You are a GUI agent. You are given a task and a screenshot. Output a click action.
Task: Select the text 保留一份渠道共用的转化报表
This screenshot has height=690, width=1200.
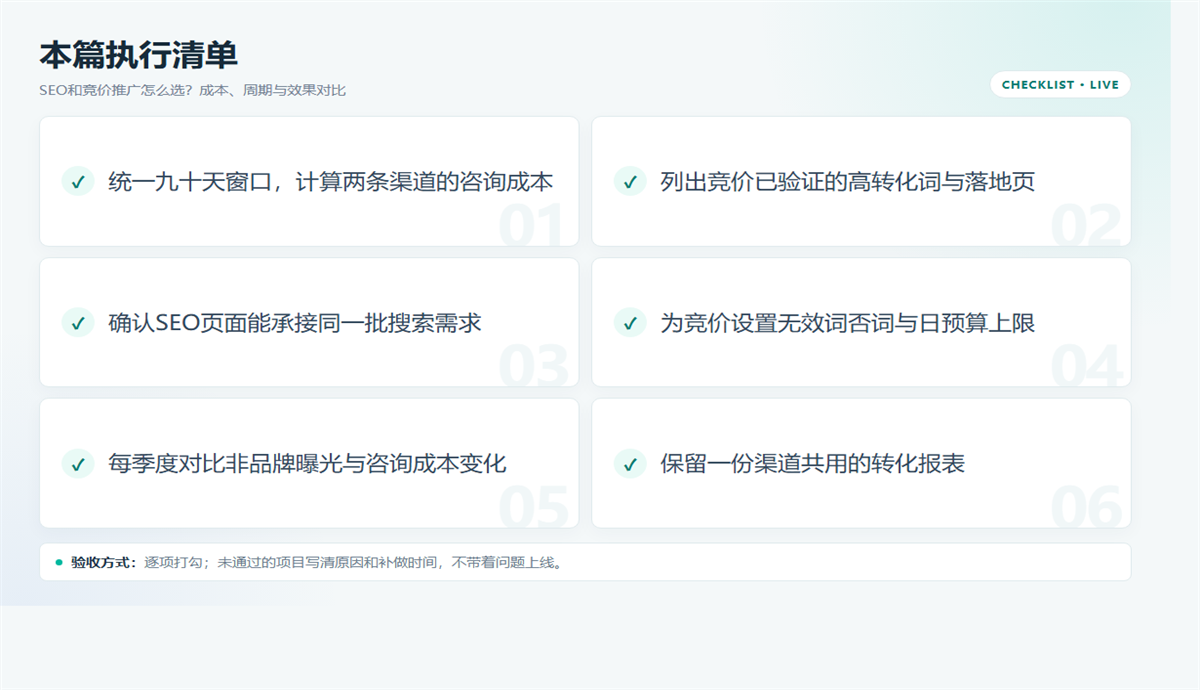coord(813,464)
